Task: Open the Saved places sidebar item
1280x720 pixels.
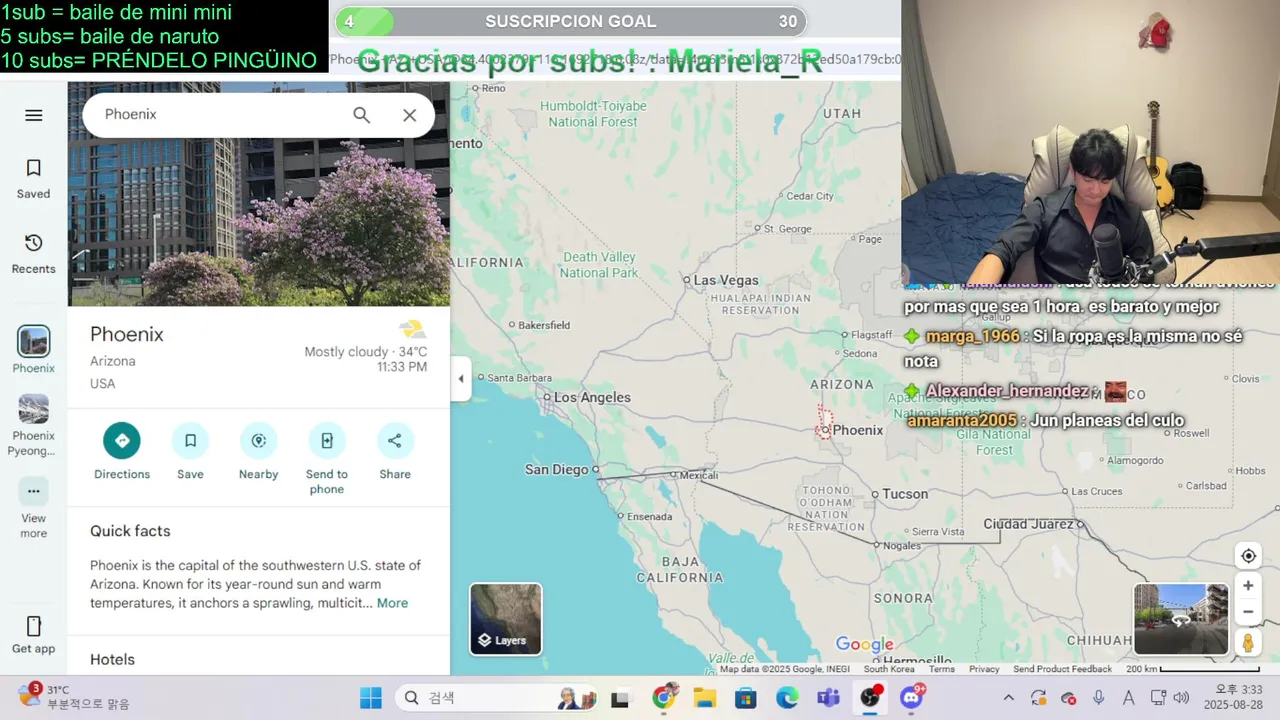Action: [x=33, y=179]
